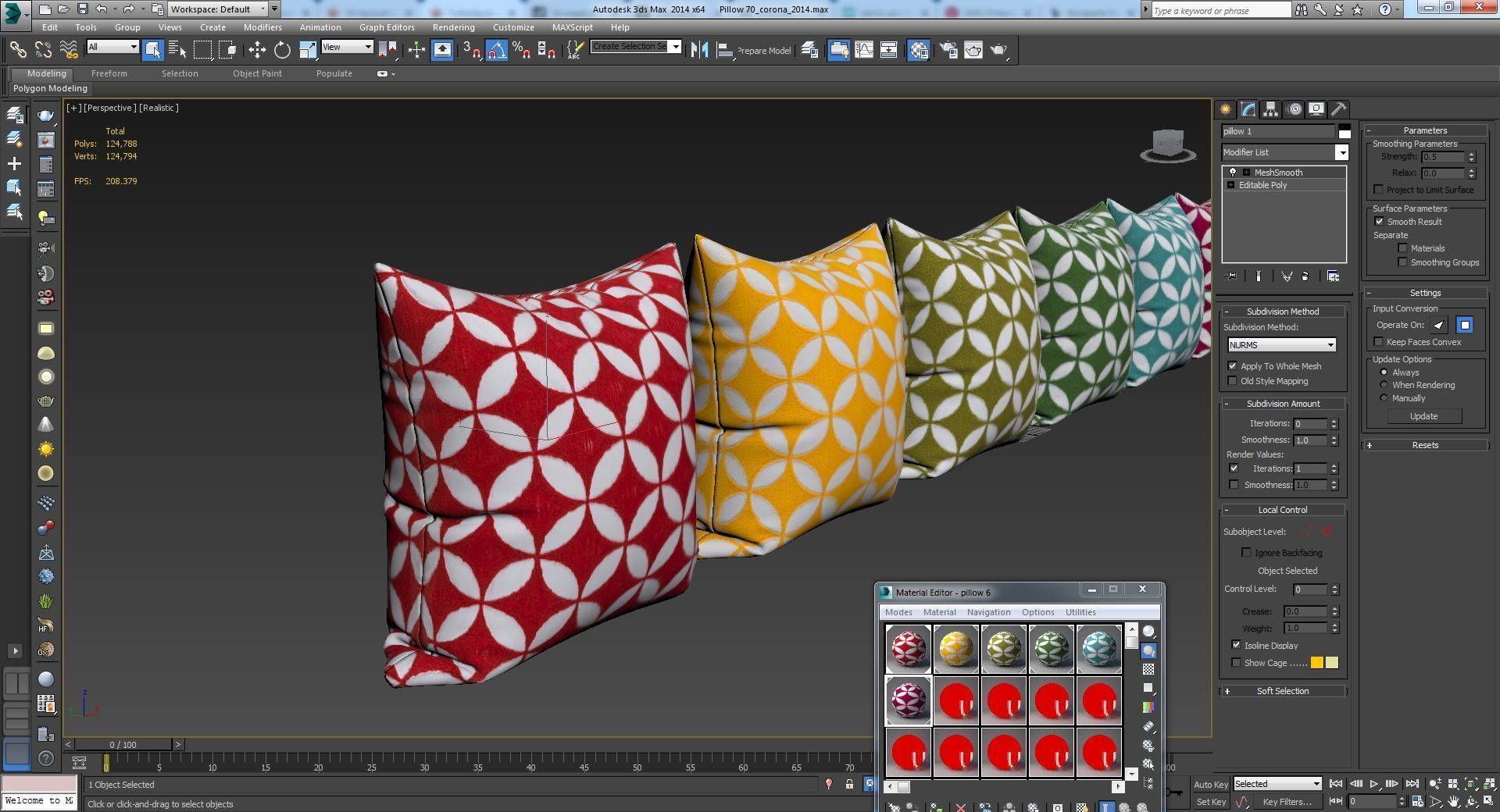Switch to the Freeform ribbon tab
This screenshot has height=812, width=1500.
point(109,73)
